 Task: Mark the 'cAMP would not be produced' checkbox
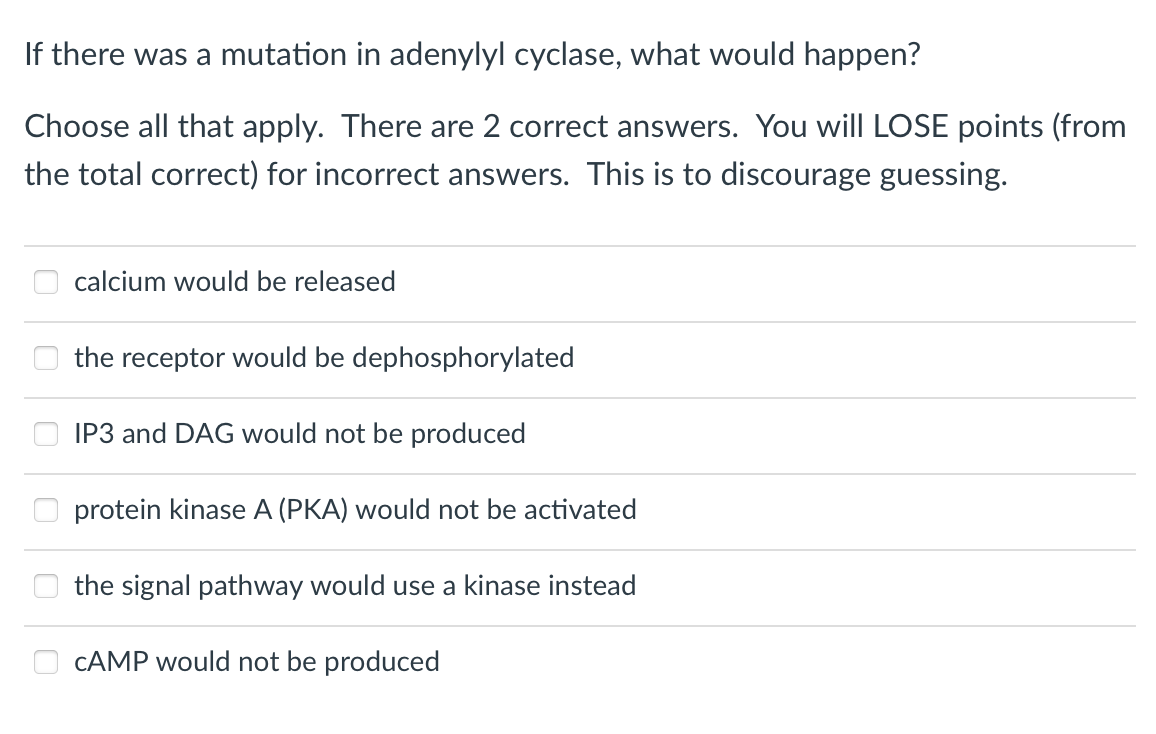[x=46, y=662]
